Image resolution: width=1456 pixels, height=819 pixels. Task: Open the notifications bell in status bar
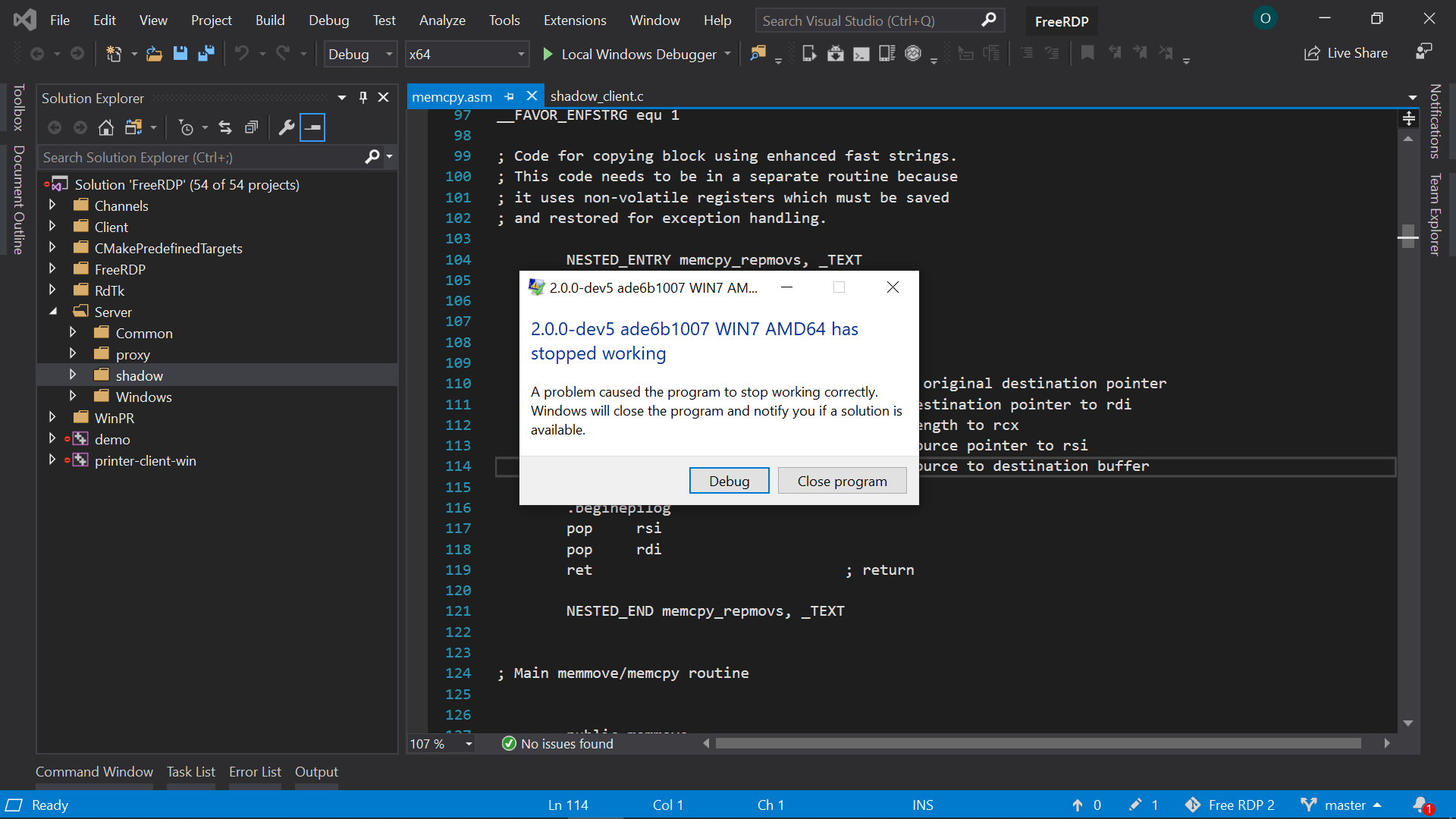(1422, 805)
